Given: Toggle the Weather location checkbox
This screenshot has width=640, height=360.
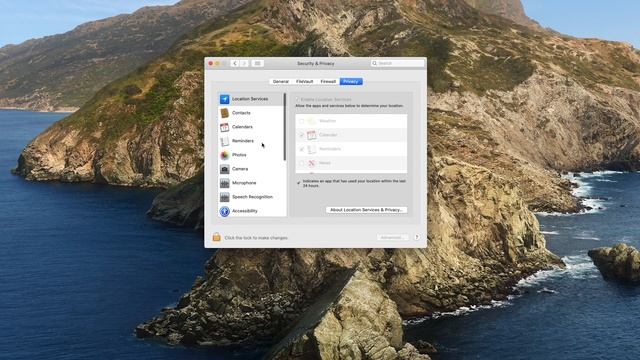Looking at the screenshot, I should point(302,121).
